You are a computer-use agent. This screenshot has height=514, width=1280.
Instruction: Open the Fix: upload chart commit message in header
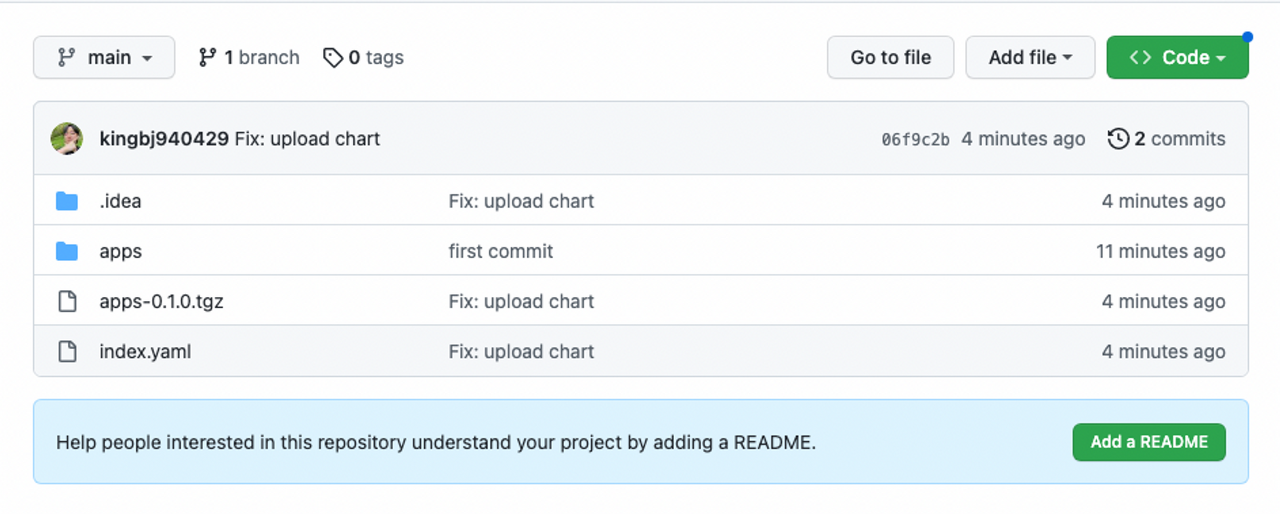click(307, 139)
